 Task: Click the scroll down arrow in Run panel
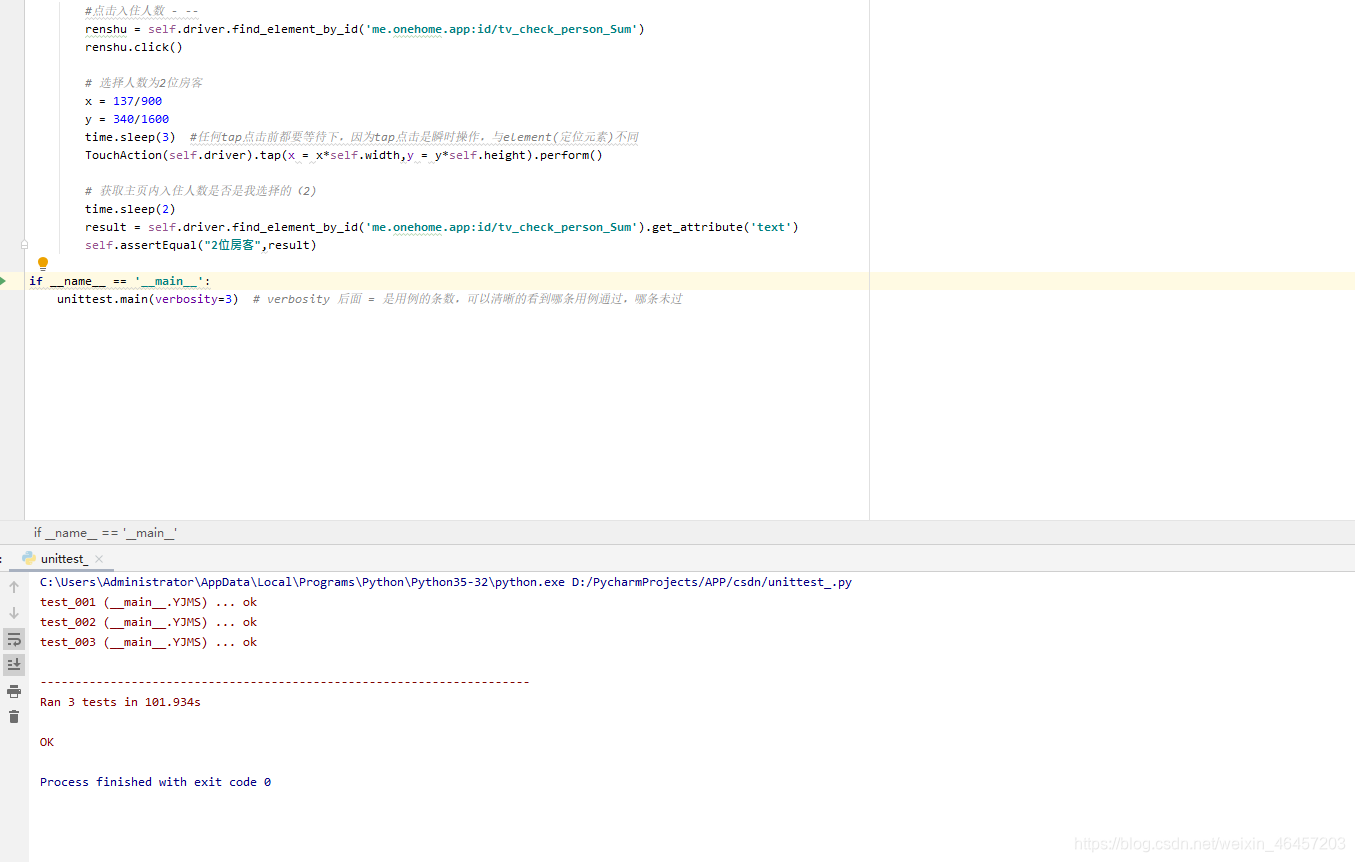point(14,613)
